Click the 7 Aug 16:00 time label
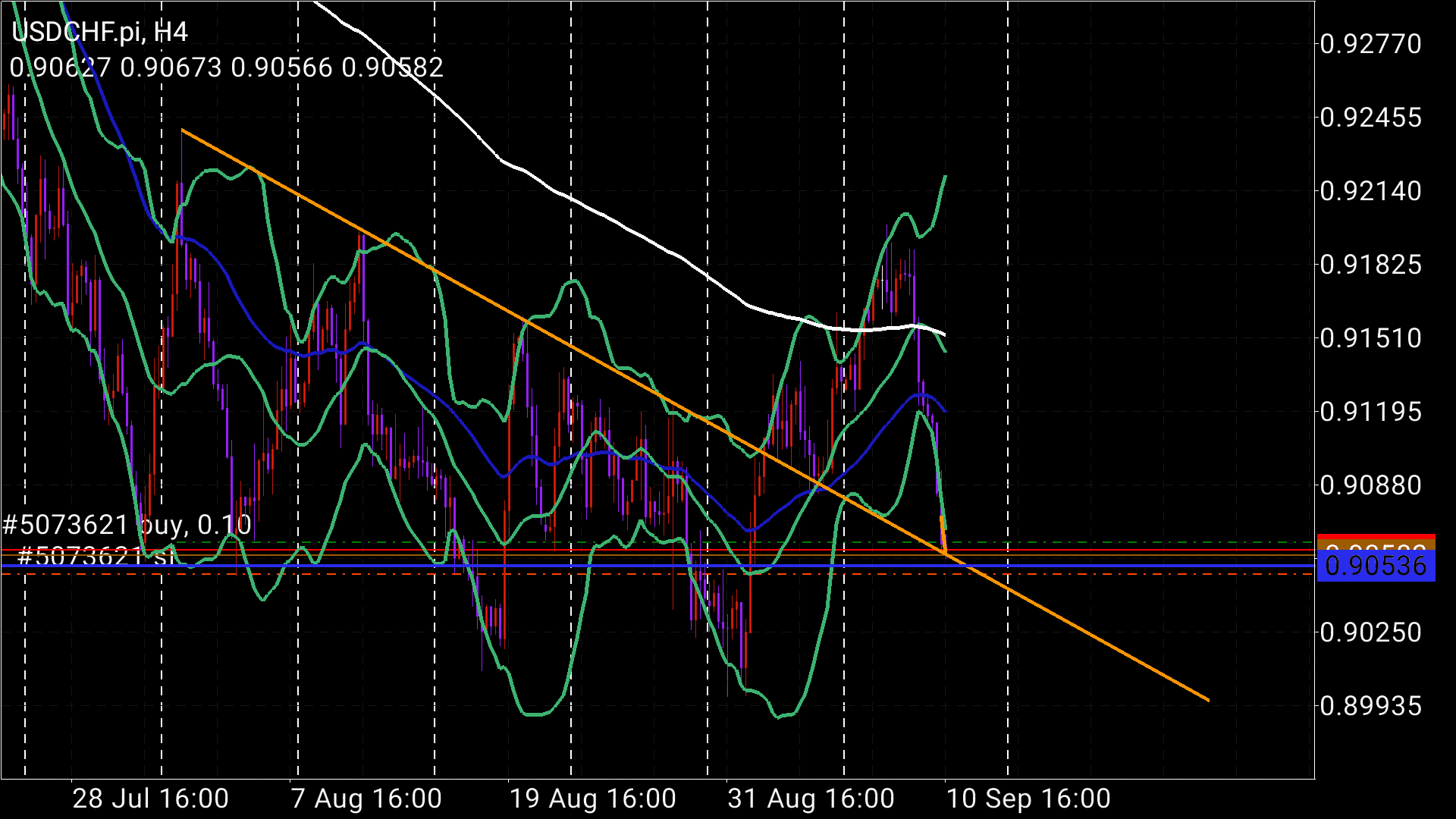 click(x=366, y=799)
